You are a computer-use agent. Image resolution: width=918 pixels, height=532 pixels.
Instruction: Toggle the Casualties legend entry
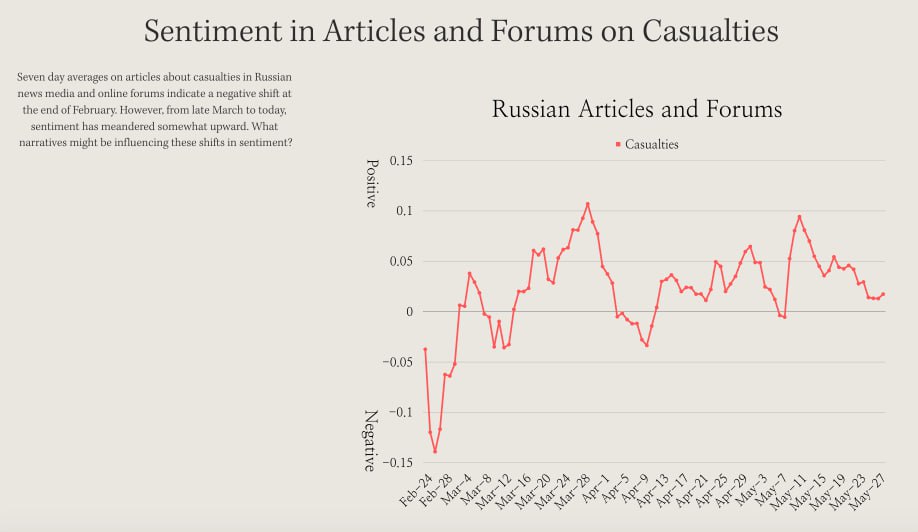coord(651,144)
